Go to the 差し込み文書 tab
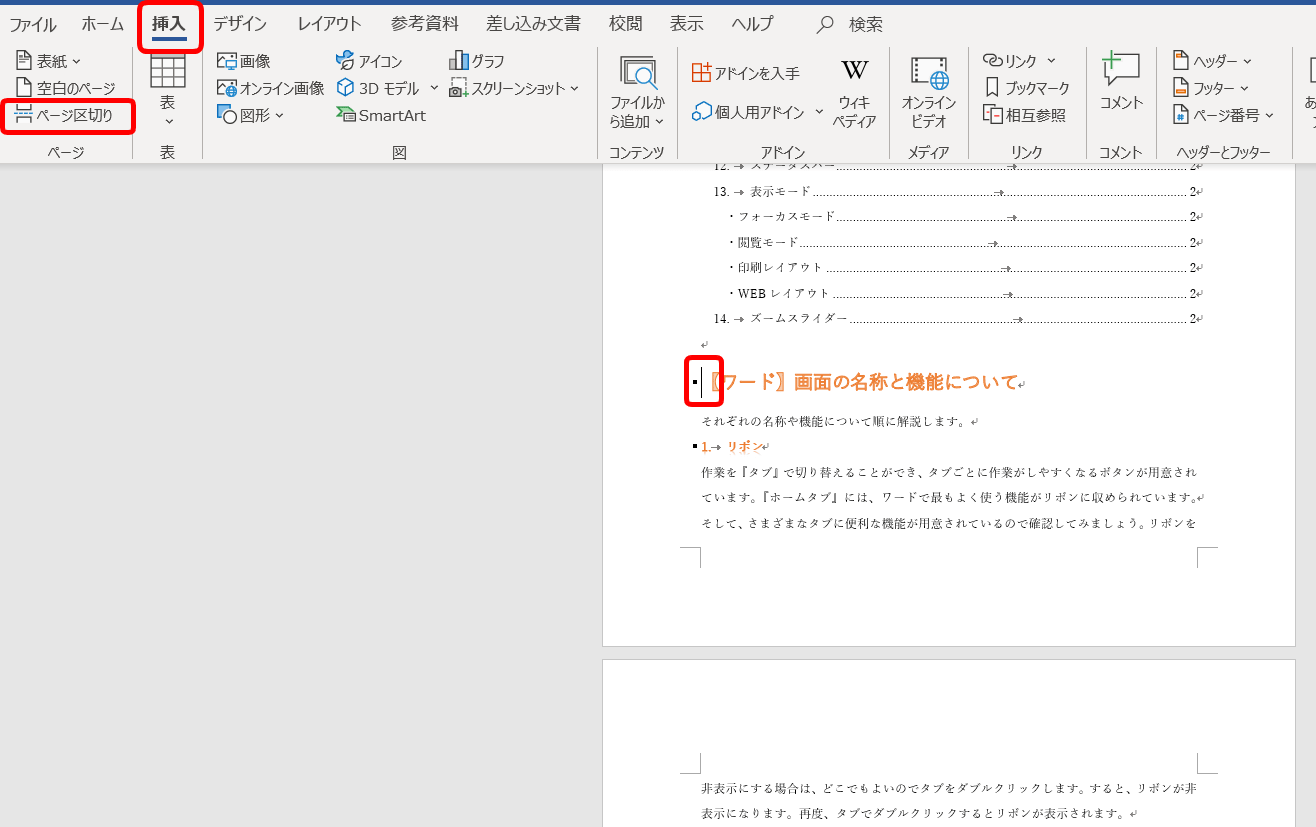Screen dimensions: 1316x827 [x=533, y=24]
